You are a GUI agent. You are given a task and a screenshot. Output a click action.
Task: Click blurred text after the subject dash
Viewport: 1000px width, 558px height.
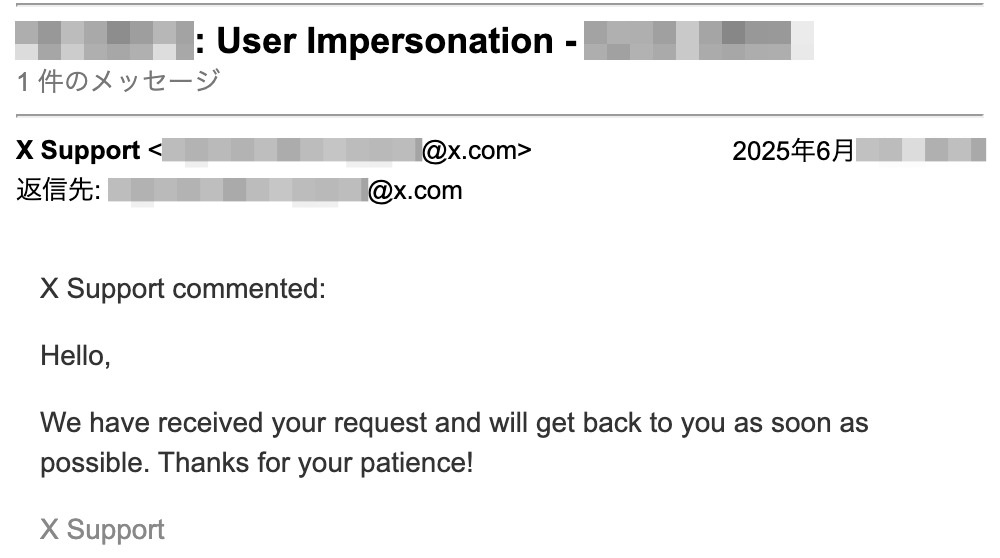(698, 41)
